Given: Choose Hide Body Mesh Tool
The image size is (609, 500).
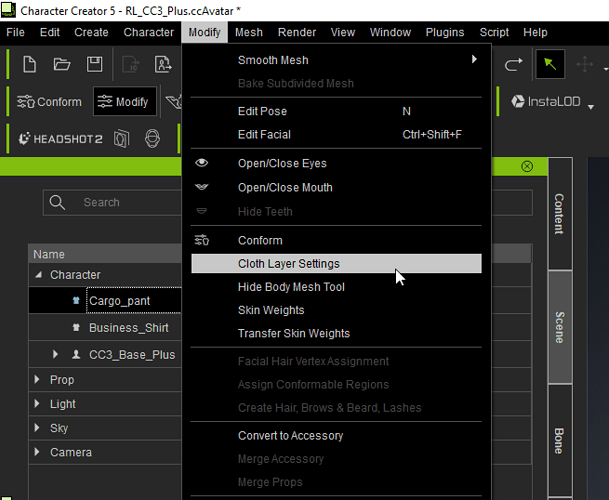Looking at the screenshot, I should click(336, 287).
